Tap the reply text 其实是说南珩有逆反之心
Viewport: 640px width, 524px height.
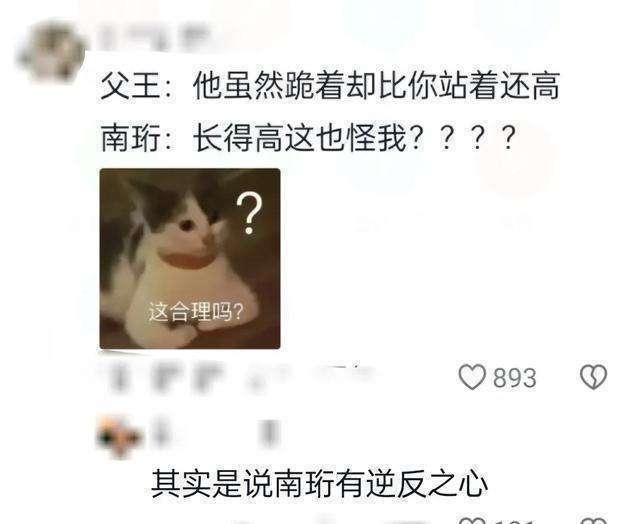320,484
